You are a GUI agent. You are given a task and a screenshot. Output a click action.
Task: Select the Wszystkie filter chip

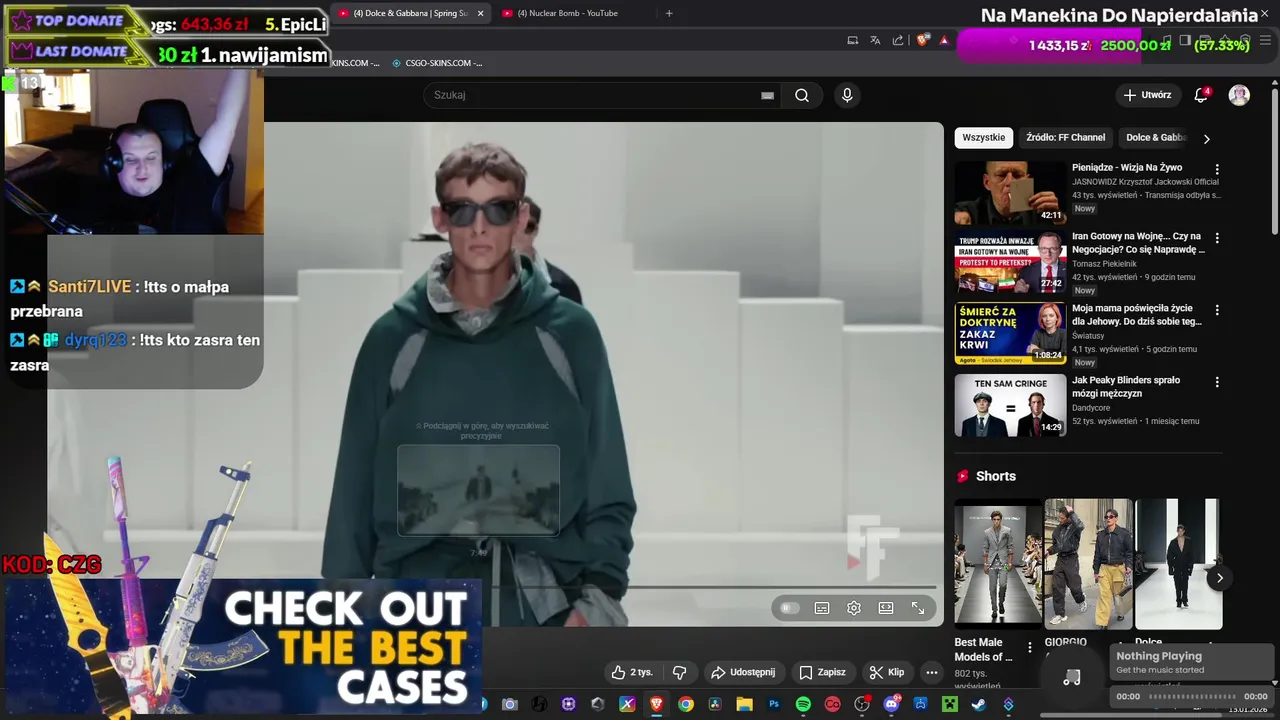[x=984, y=138]
